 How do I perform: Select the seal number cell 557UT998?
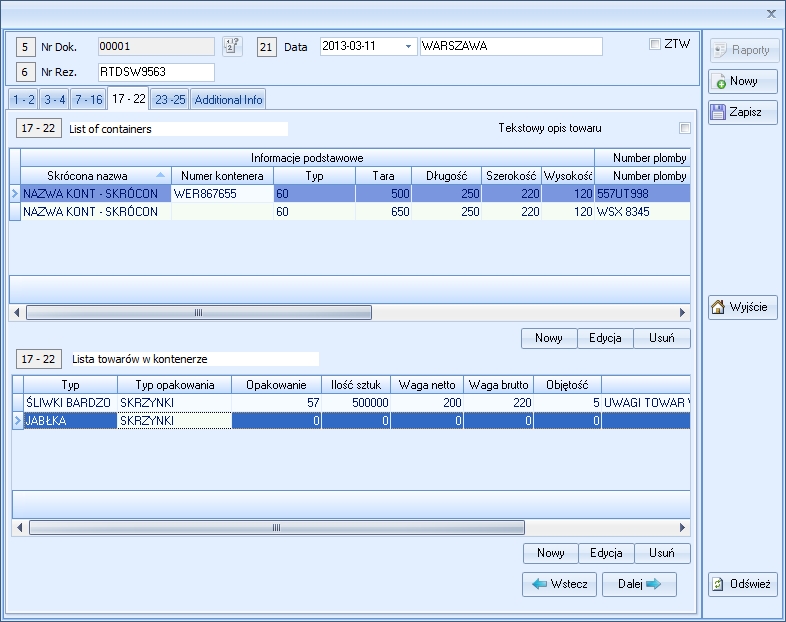(x=642, y=194)
